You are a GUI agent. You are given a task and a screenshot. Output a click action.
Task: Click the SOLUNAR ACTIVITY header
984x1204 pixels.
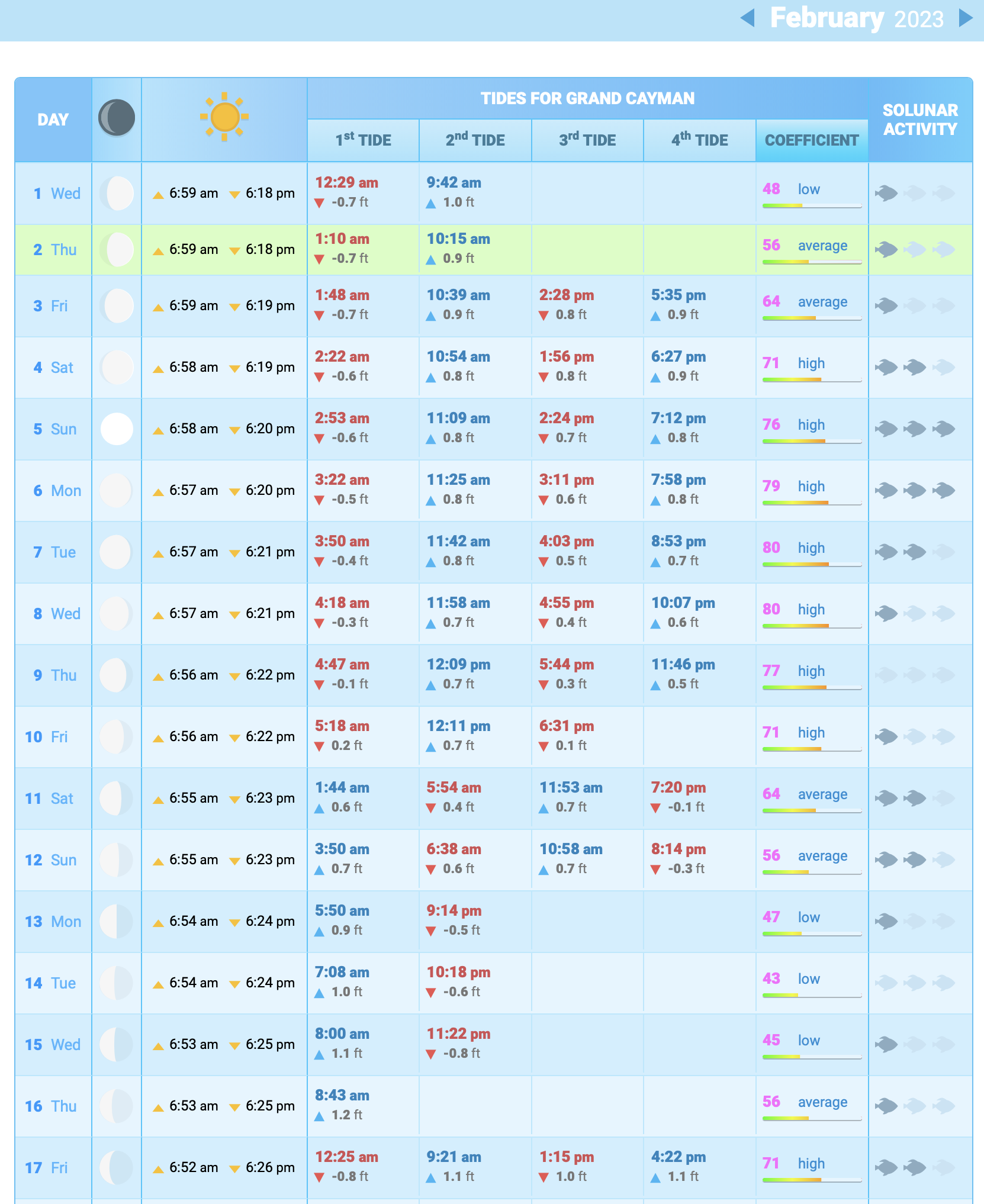point(919,120)
